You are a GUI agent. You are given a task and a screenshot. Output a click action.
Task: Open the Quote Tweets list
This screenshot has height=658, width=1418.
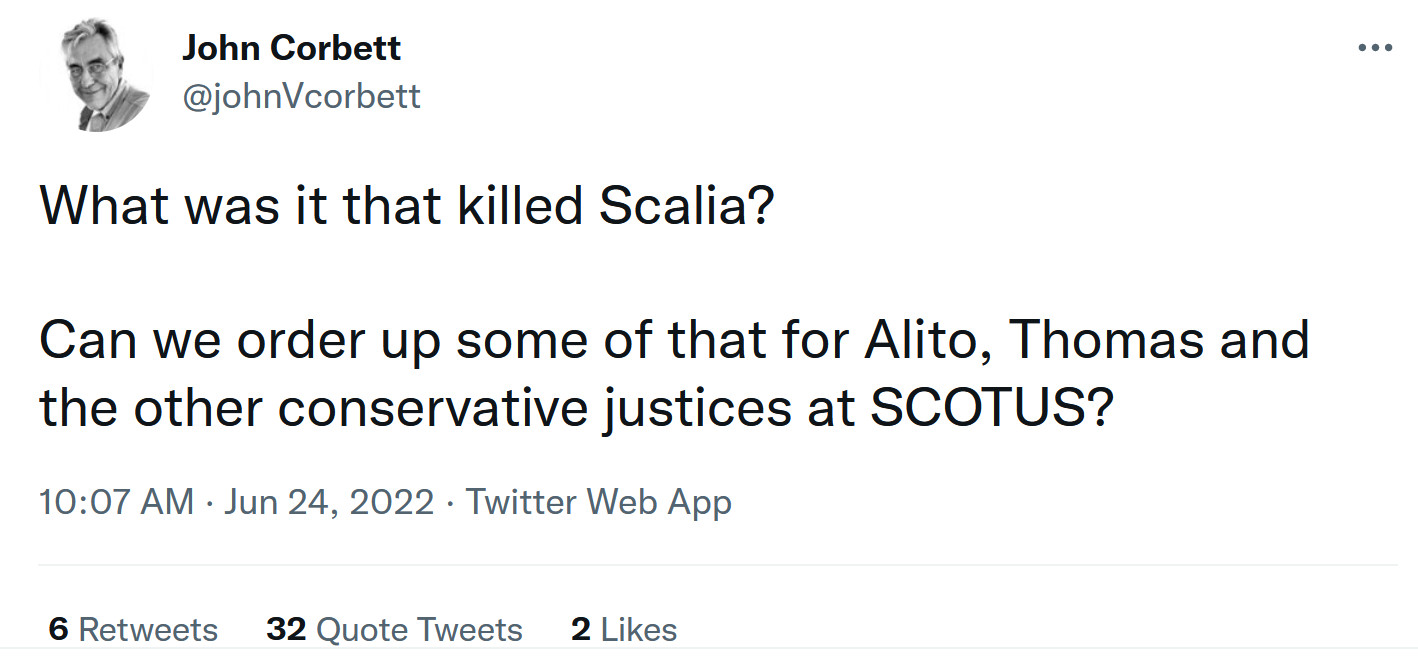[x=394, y=629]
